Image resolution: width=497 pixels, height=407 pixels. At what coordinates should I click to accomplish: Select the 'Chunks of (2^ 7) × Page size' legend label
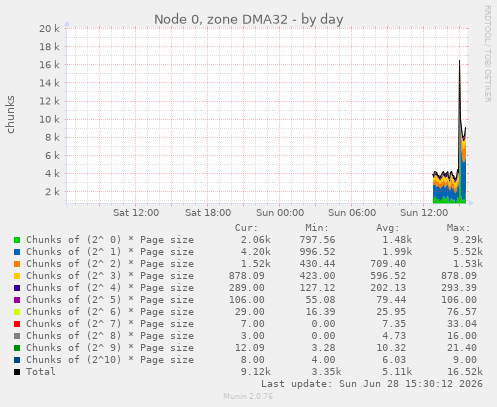point(110,324)
